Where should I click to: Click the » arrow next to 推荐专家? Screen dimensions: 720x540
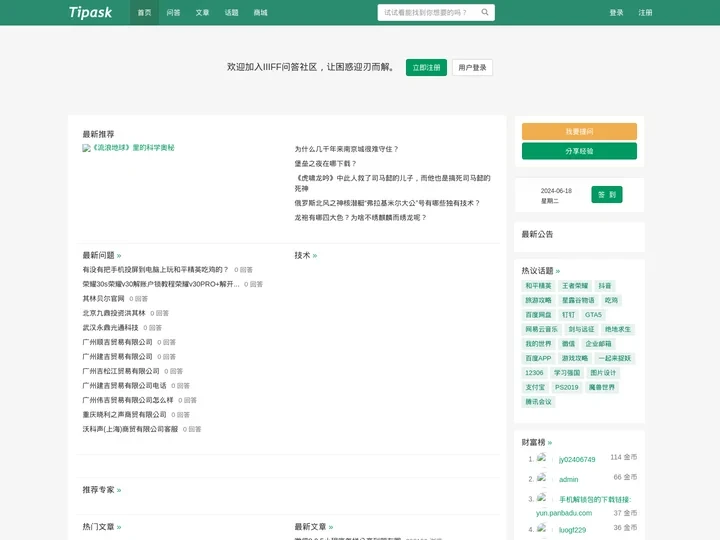119,490
